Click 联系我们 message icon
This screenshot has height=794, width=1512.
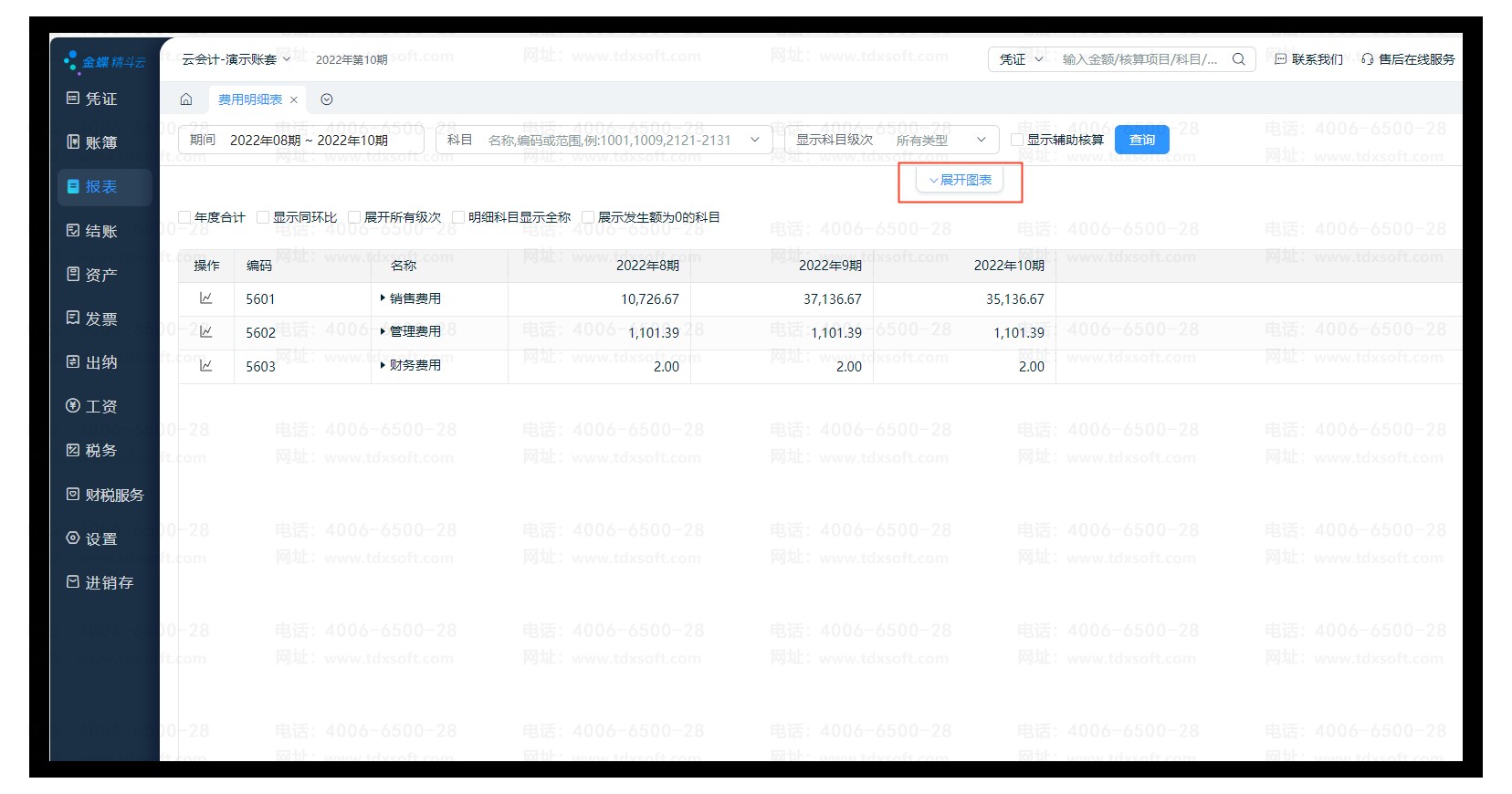(x=1280, y=59)
